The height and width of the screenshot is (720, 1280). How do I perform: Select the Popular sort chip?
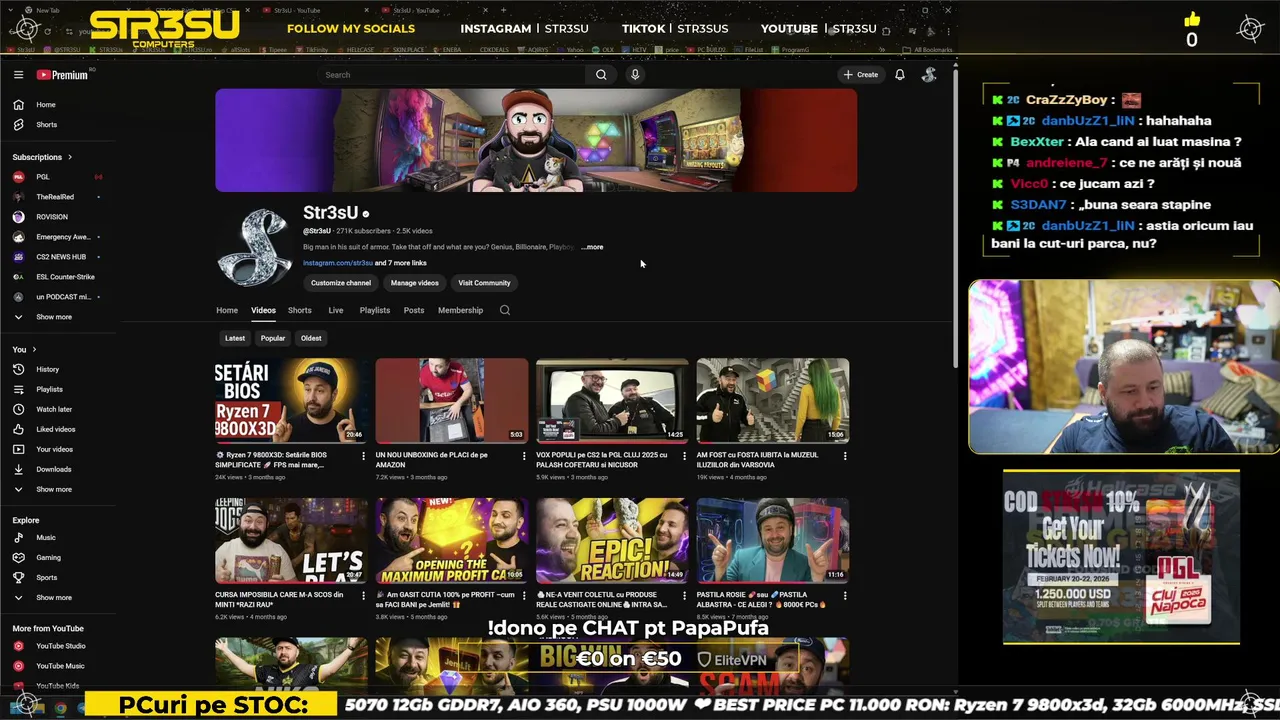pos(273,338)
